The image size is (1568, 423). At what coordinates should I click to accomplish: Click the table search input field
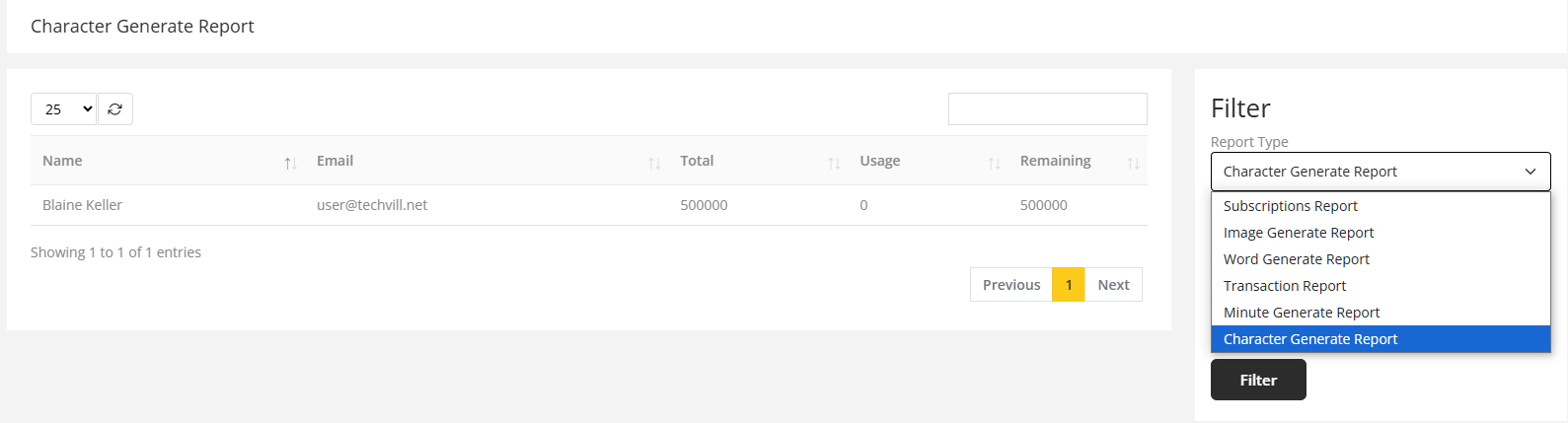1047,109
